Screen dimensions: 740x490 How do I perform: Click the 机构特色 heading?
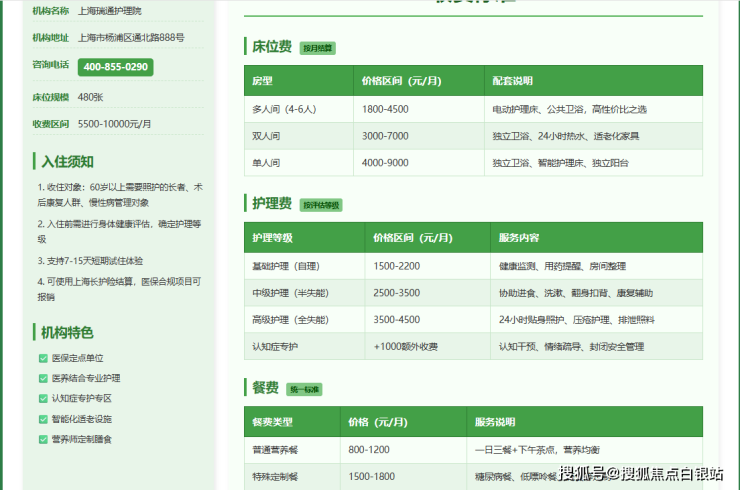coord(67,332)
